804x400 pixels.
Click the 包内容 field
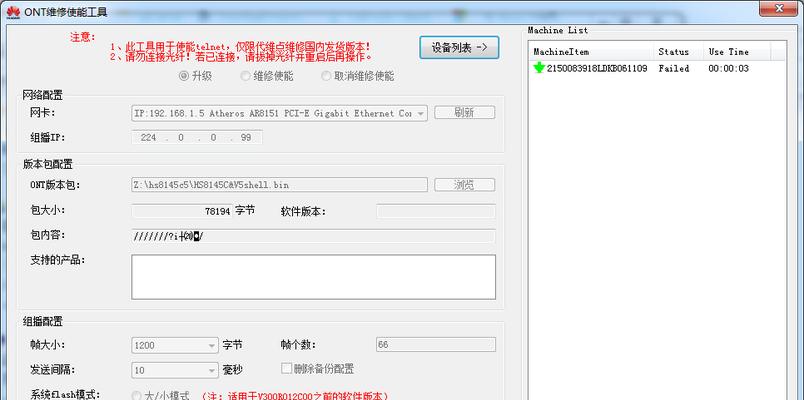click(x=313, y=236)
